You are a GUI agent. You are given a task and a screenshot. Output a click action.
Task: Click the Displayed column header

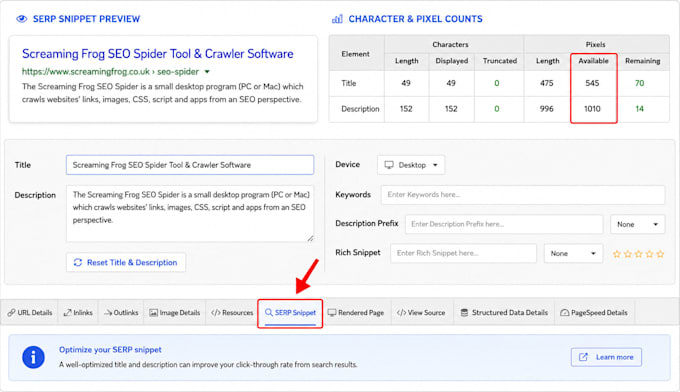click(451, 61)
